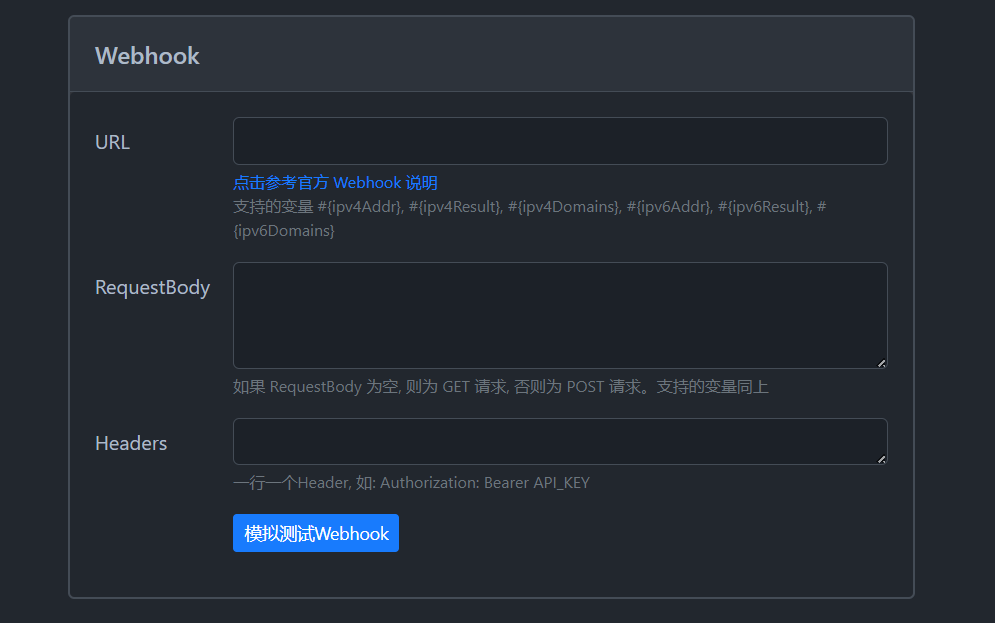Click the Webhook panel heading
The image size is (995, 623).
coord(147,56)
